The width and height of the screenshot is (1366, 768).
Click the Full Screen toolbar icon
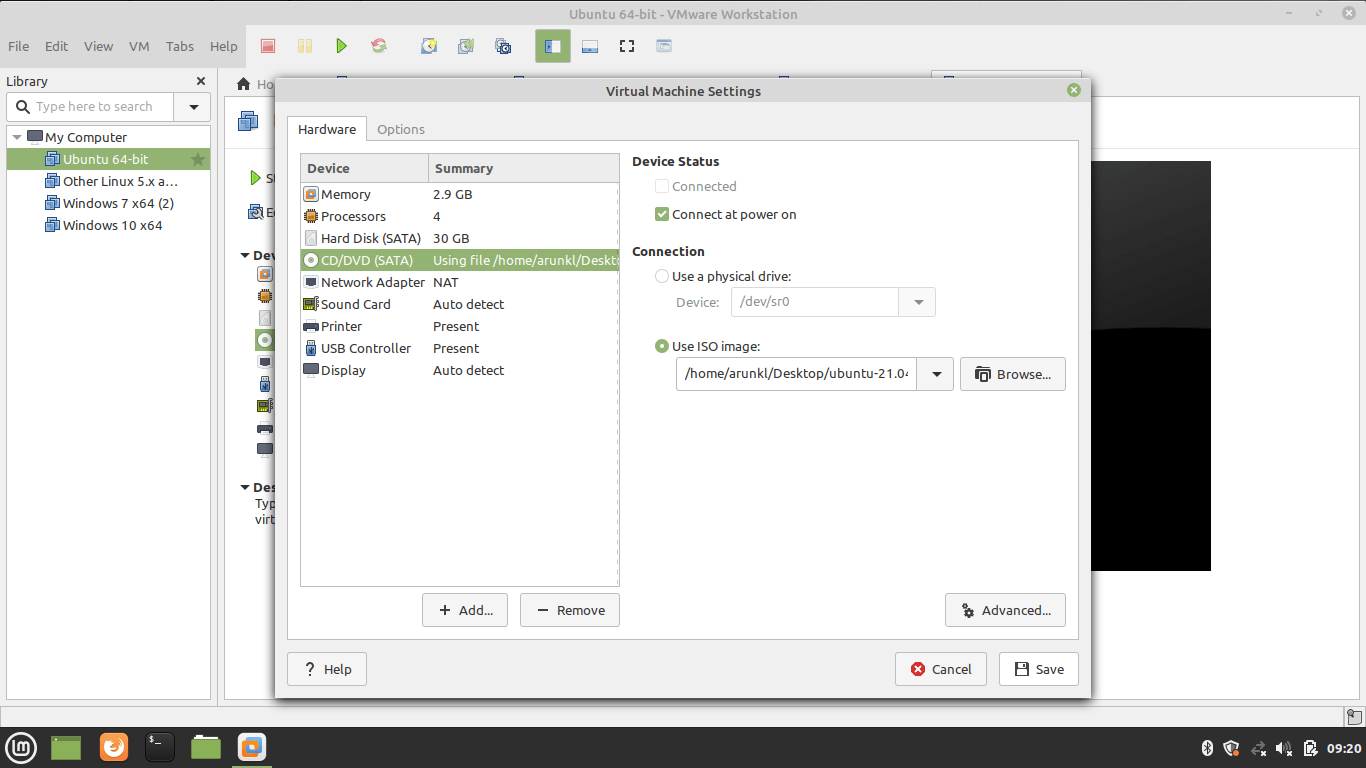point(627,46)
